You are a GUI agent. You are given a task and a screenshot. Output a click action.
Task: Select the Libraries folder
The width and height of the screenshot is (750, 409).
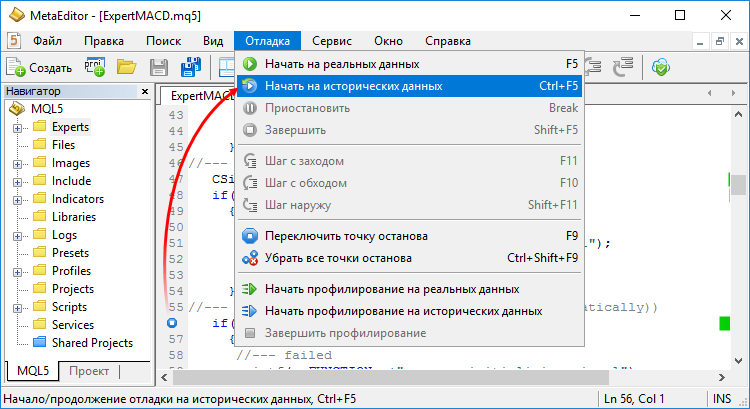[74, 217]
